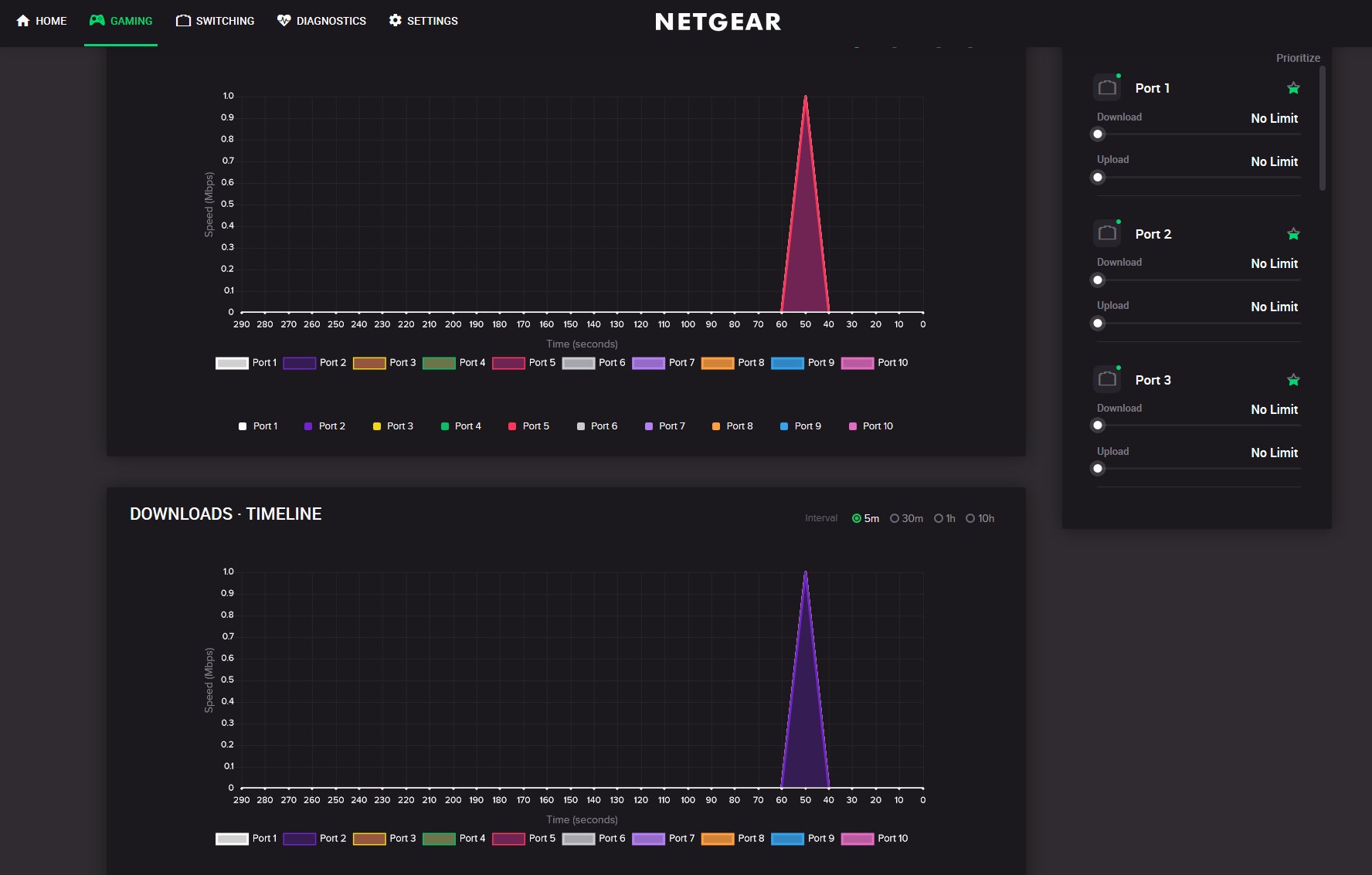Screen dimensions: 1372x875
Task: Click the Diagnostics heart icon
Action: (284, 21)
